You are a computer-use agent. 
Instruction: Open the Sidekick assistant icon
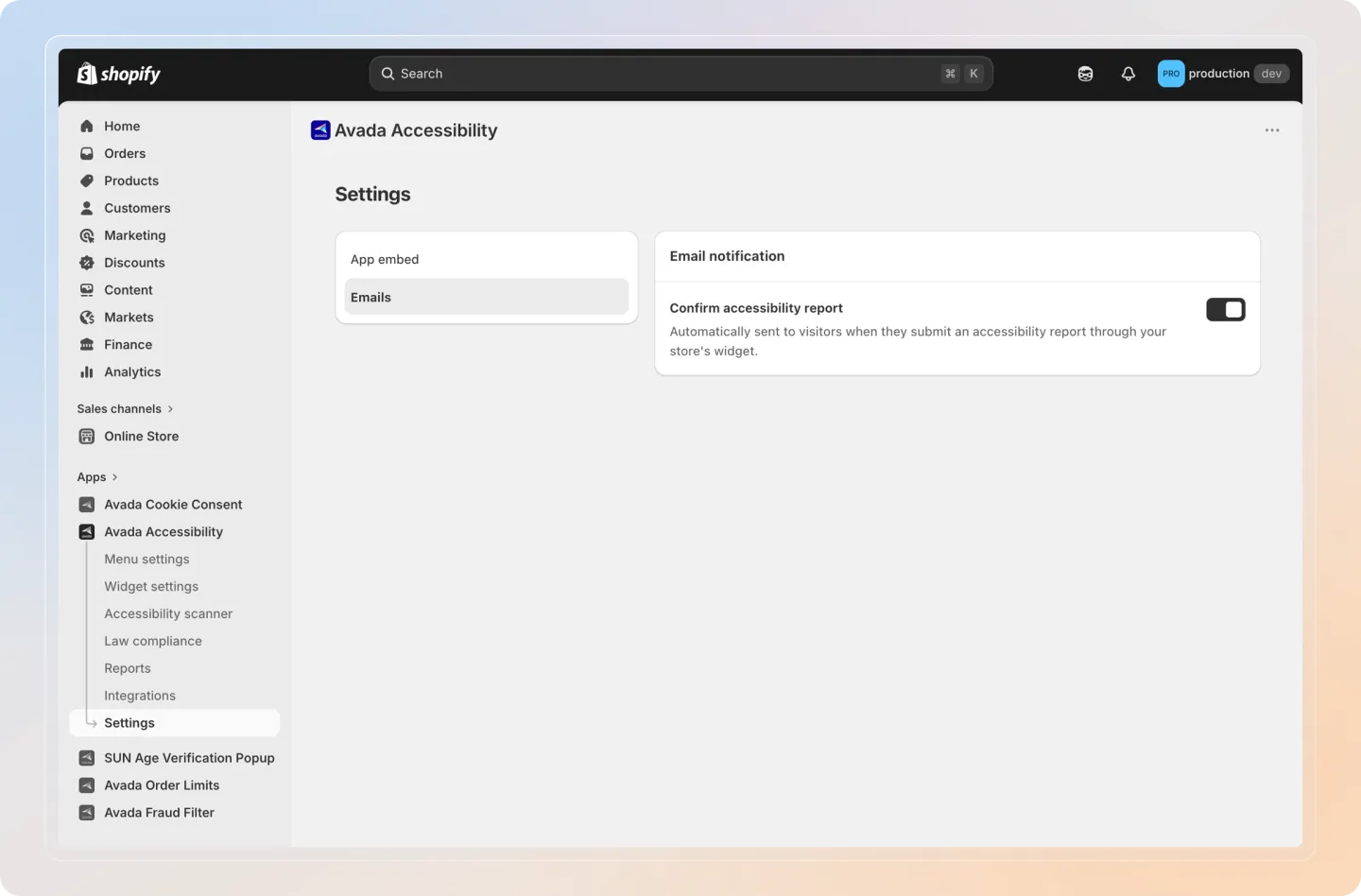(1085, 74)
